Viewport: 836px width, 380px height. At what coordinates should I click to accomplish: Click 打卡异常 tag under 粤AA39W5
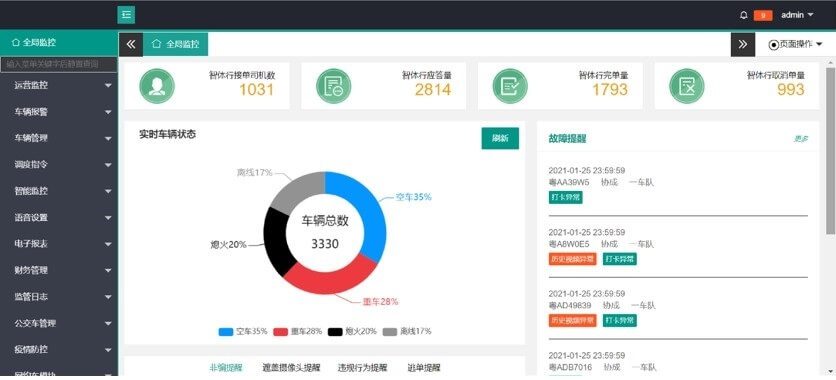pos(565,197)
